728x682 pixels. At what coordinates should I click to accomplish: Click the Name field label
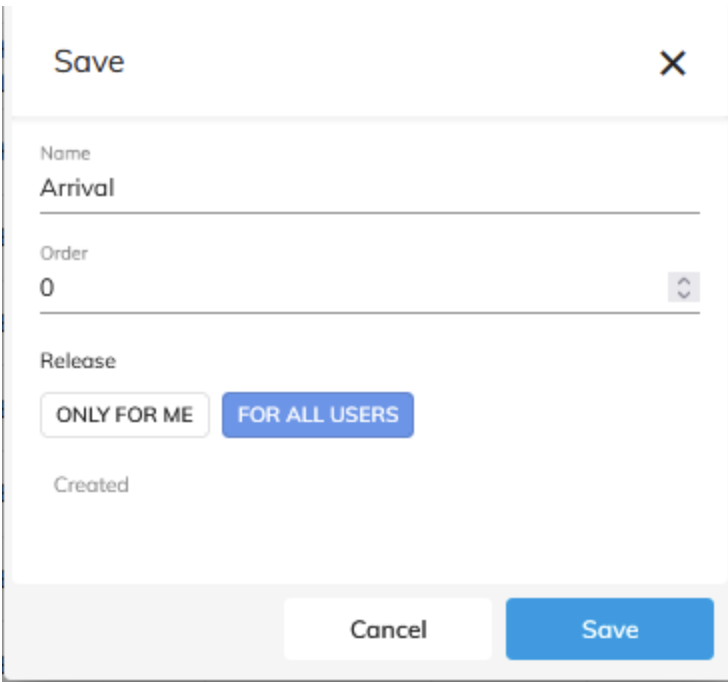coord(65,154)
